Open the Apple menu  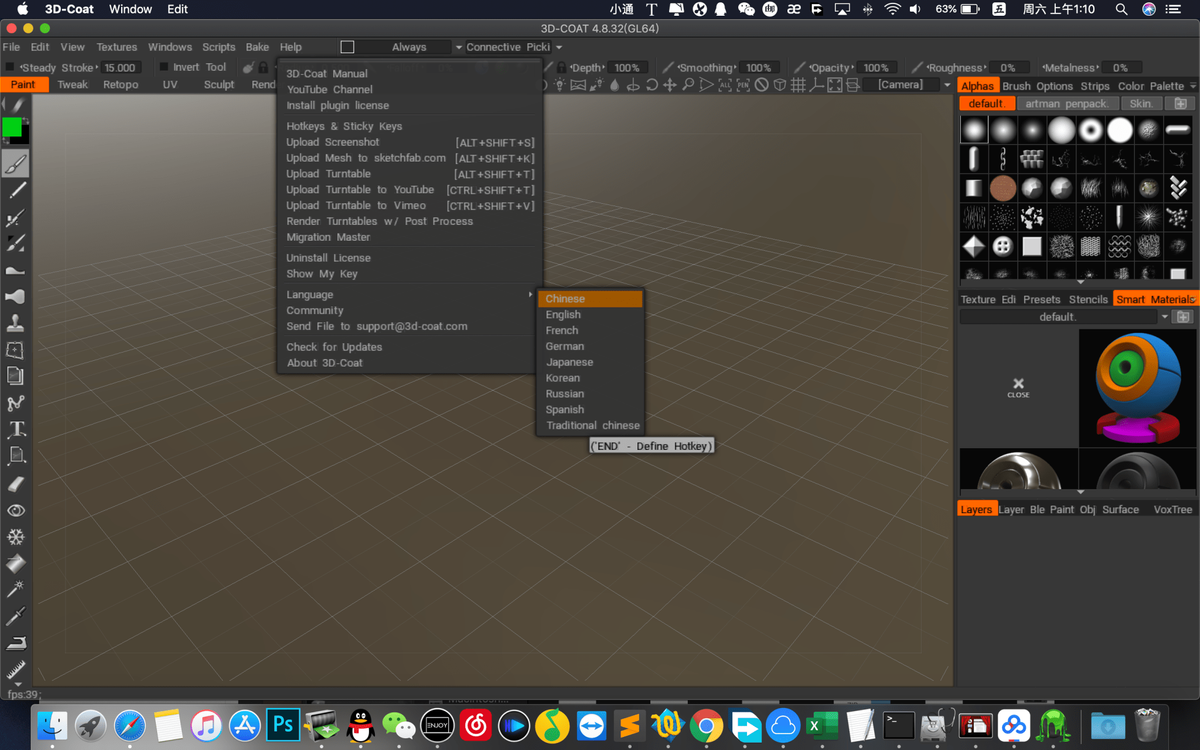coord(22,9)
